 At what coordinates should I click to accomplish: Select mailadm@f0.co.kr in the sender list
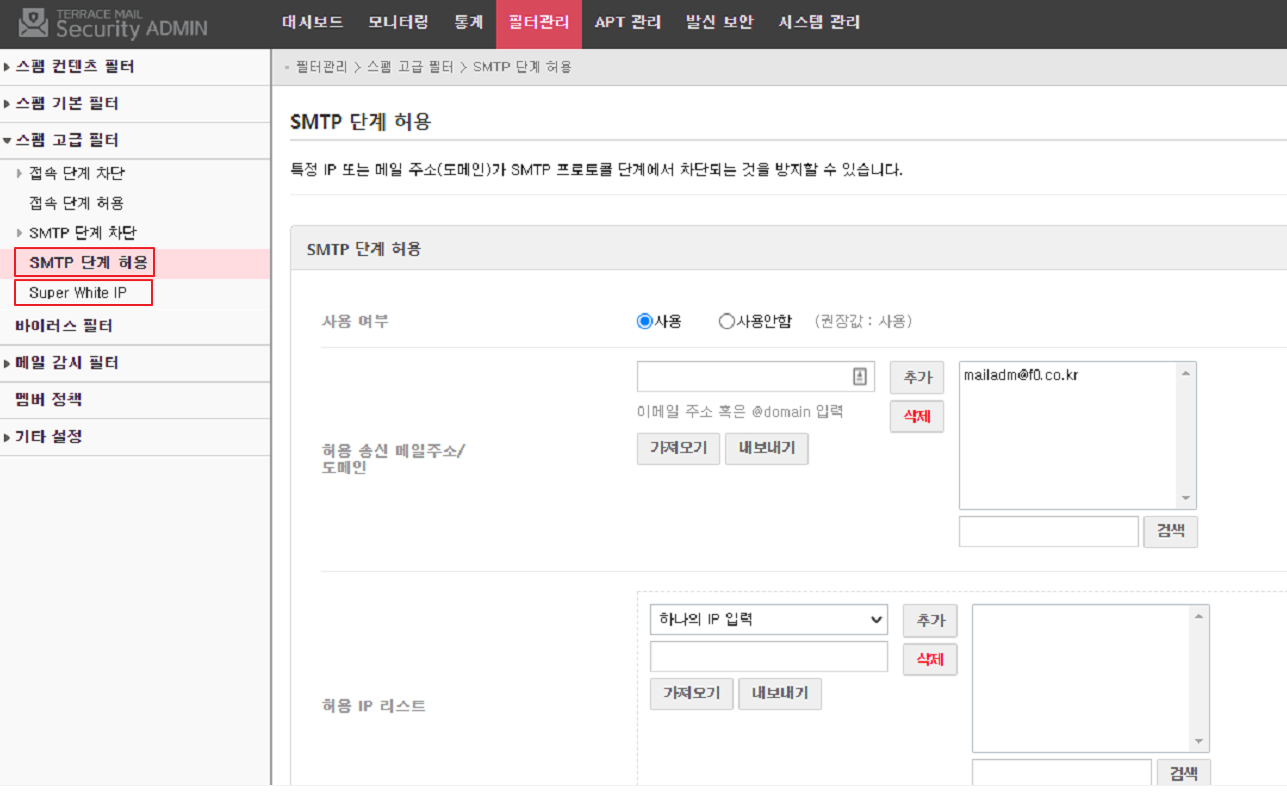pyautogui.click(x=1020, y=376)
